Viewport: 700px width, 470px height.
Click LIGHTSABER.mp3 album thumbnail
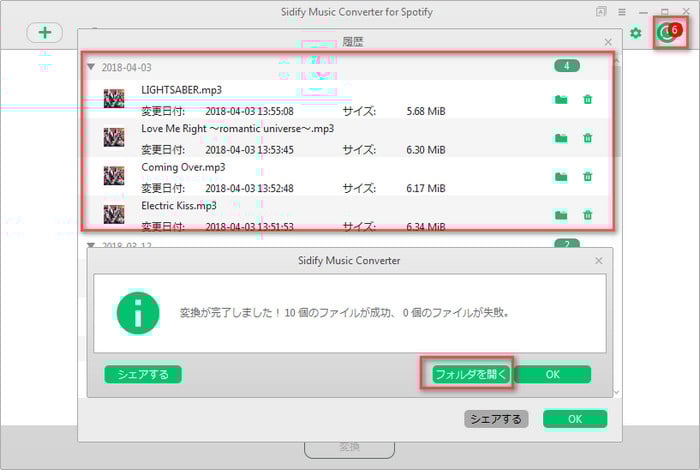[x=114, y=99]
